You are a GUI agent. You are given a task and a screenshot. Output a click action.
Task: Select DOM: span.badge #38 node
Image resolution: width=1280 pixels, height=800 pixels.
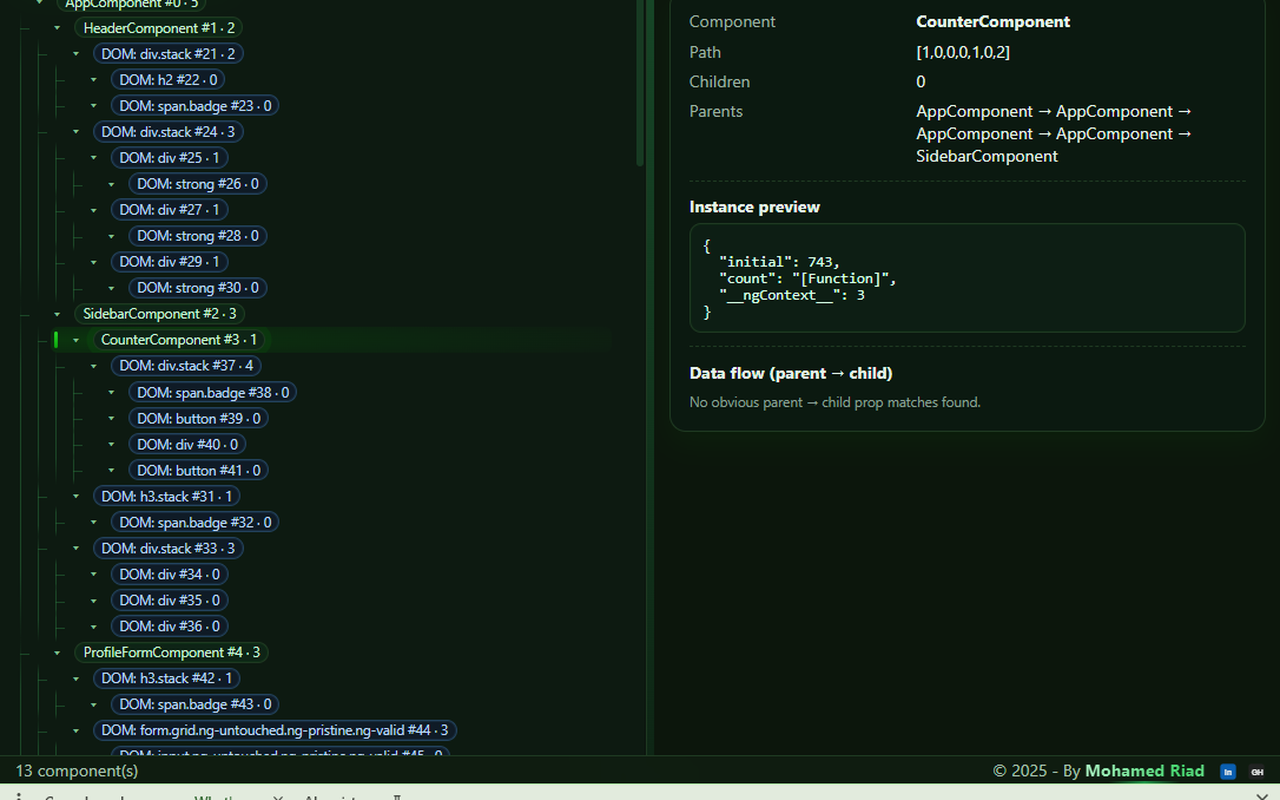(213, 392)
